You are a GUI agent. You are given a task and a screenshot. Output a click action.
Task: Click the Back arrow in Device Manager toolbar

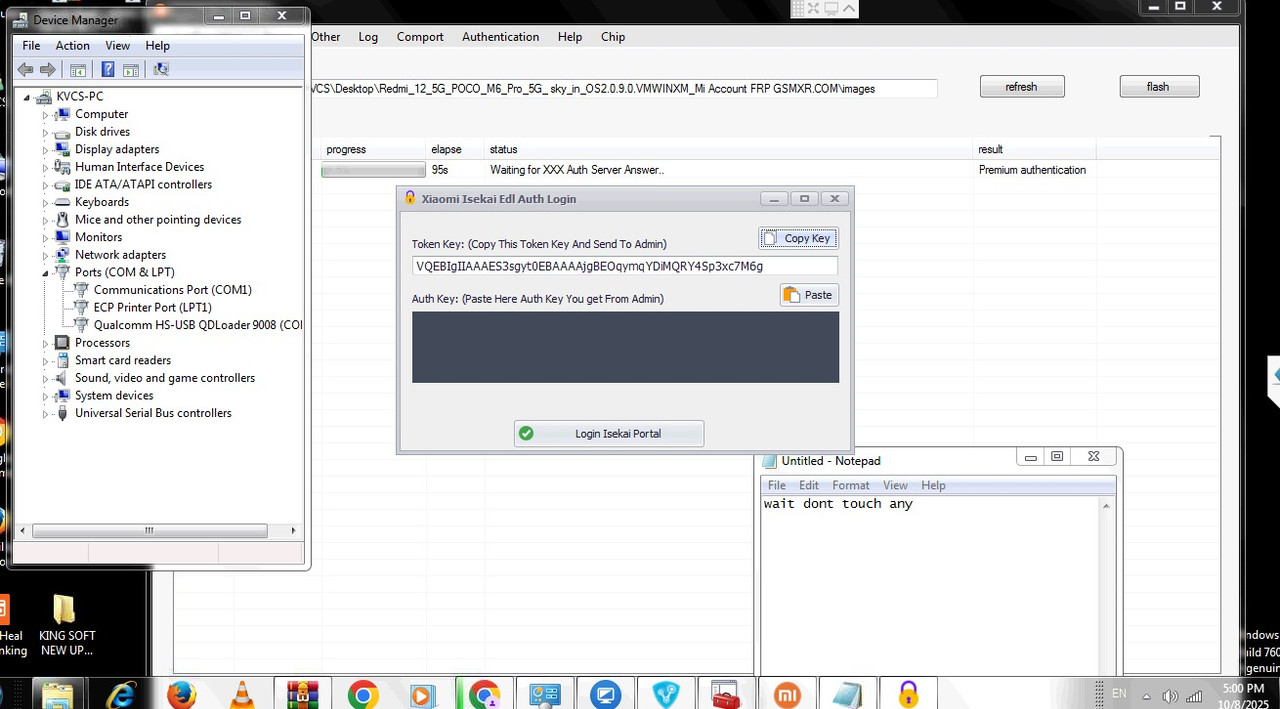coord(25,69)
